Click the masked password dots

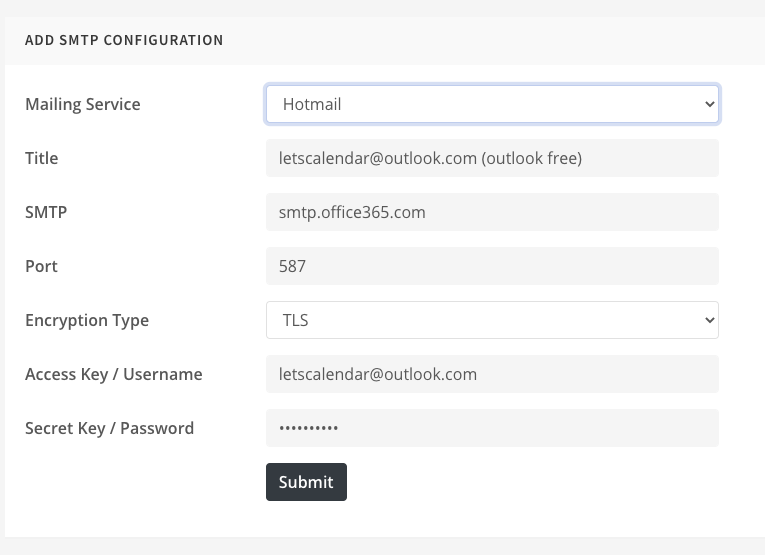point(308,428)
